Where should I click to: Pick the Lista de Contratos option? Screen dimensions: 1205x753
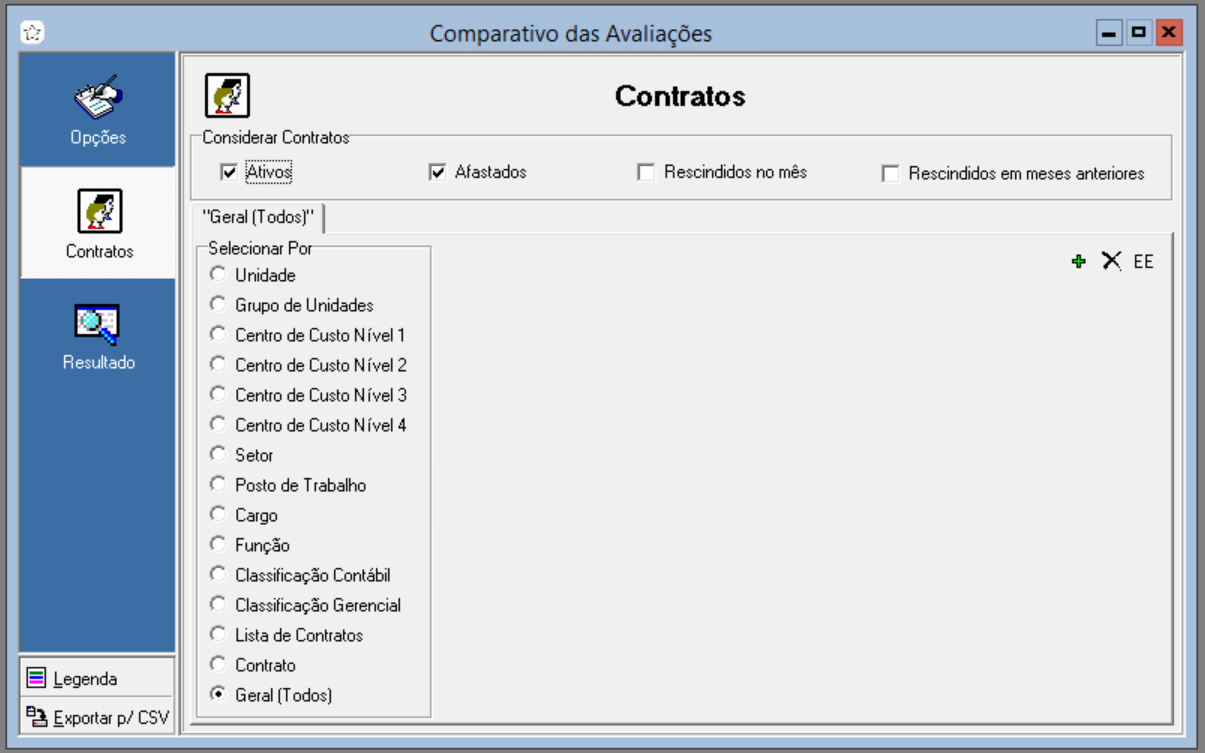(217, 634)
